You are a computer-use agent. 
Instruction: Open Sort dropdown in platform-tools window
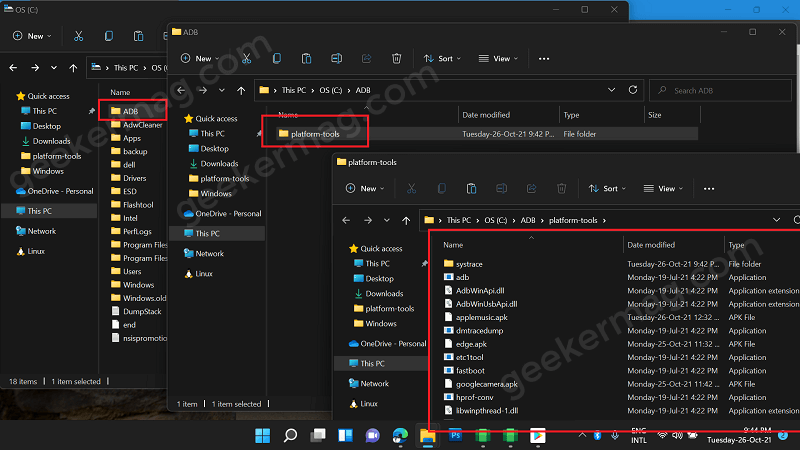click(x=607, y=189)
